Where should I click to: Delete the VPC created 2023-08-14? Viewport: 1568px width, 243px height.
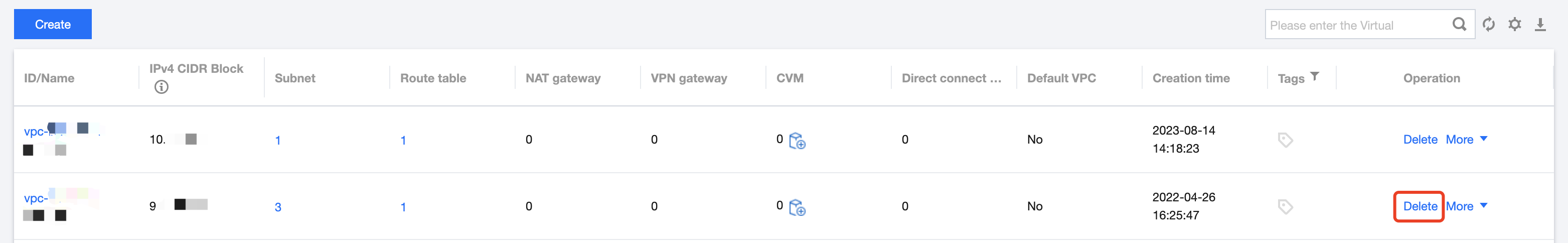click(x=1420, y=140)
